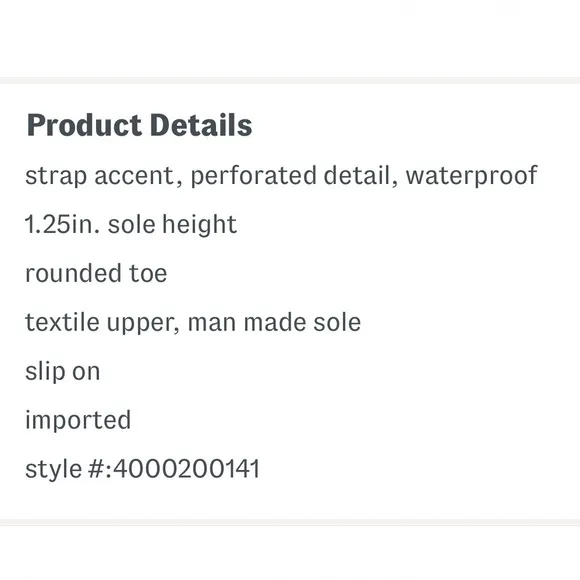
Task: Select the word "Details" in the heading
Action: (201, 125)
